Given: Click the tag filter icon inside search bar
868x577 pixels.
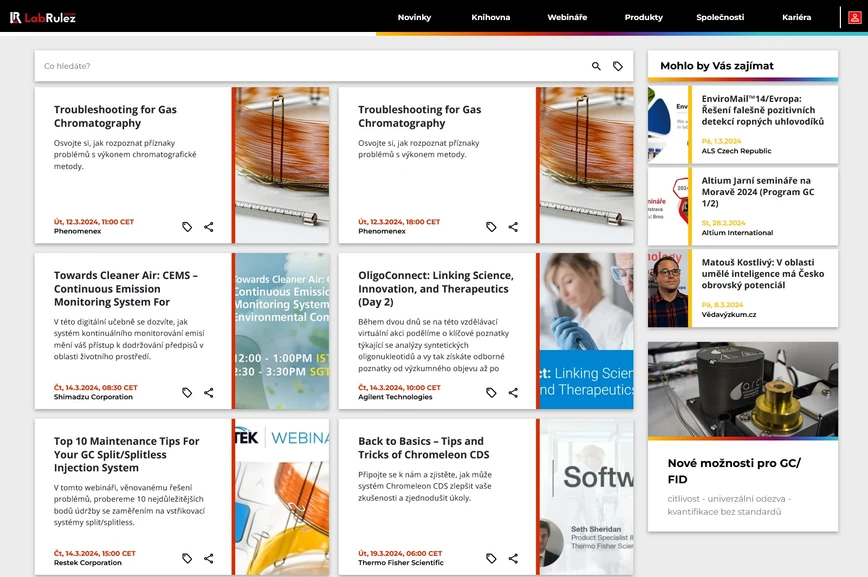Looking at the screenshot, I should click(x=618, y=64).
